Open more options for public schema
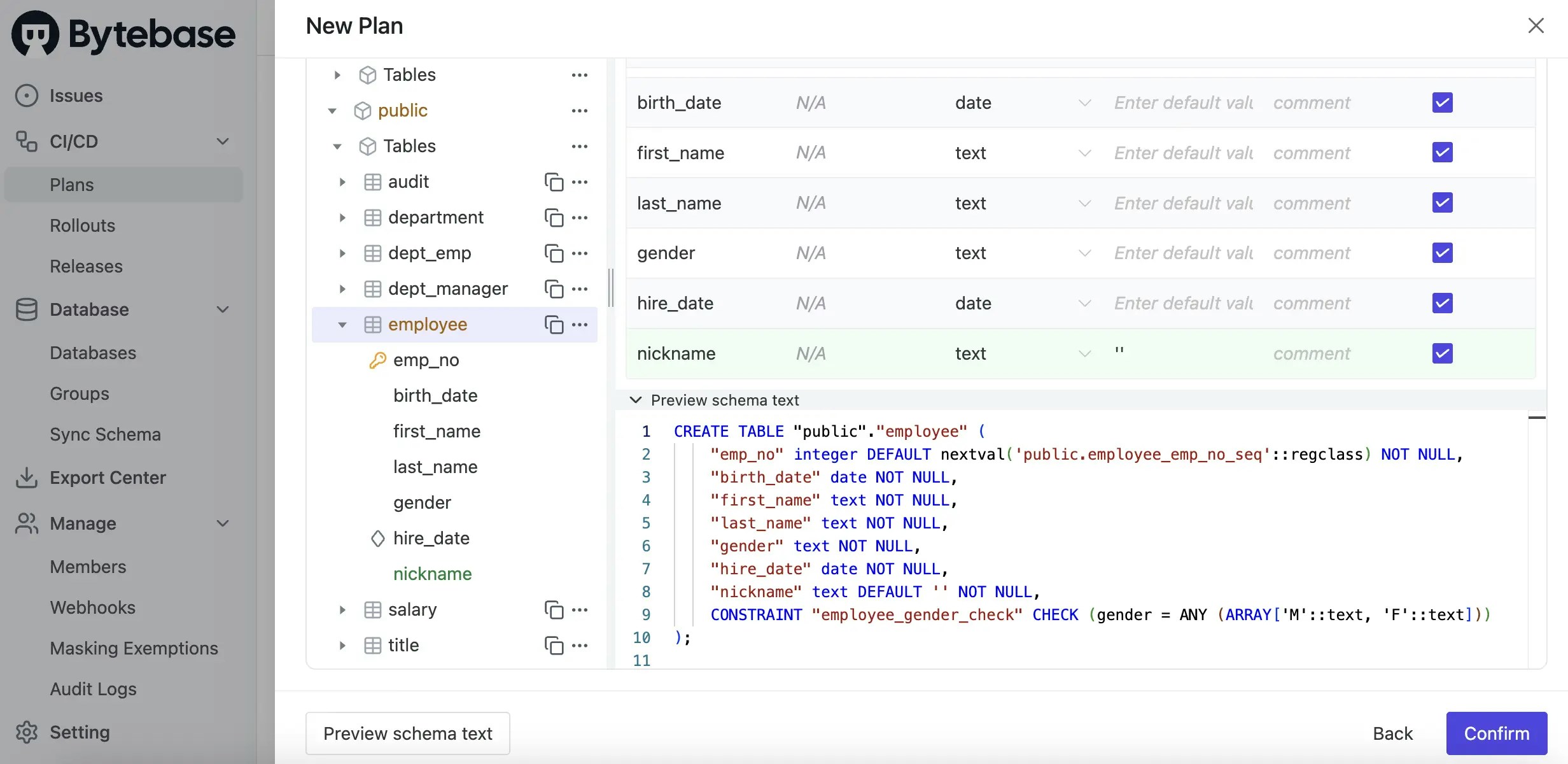The height and width of the screenshot is (764, 1568). (580, 111)
